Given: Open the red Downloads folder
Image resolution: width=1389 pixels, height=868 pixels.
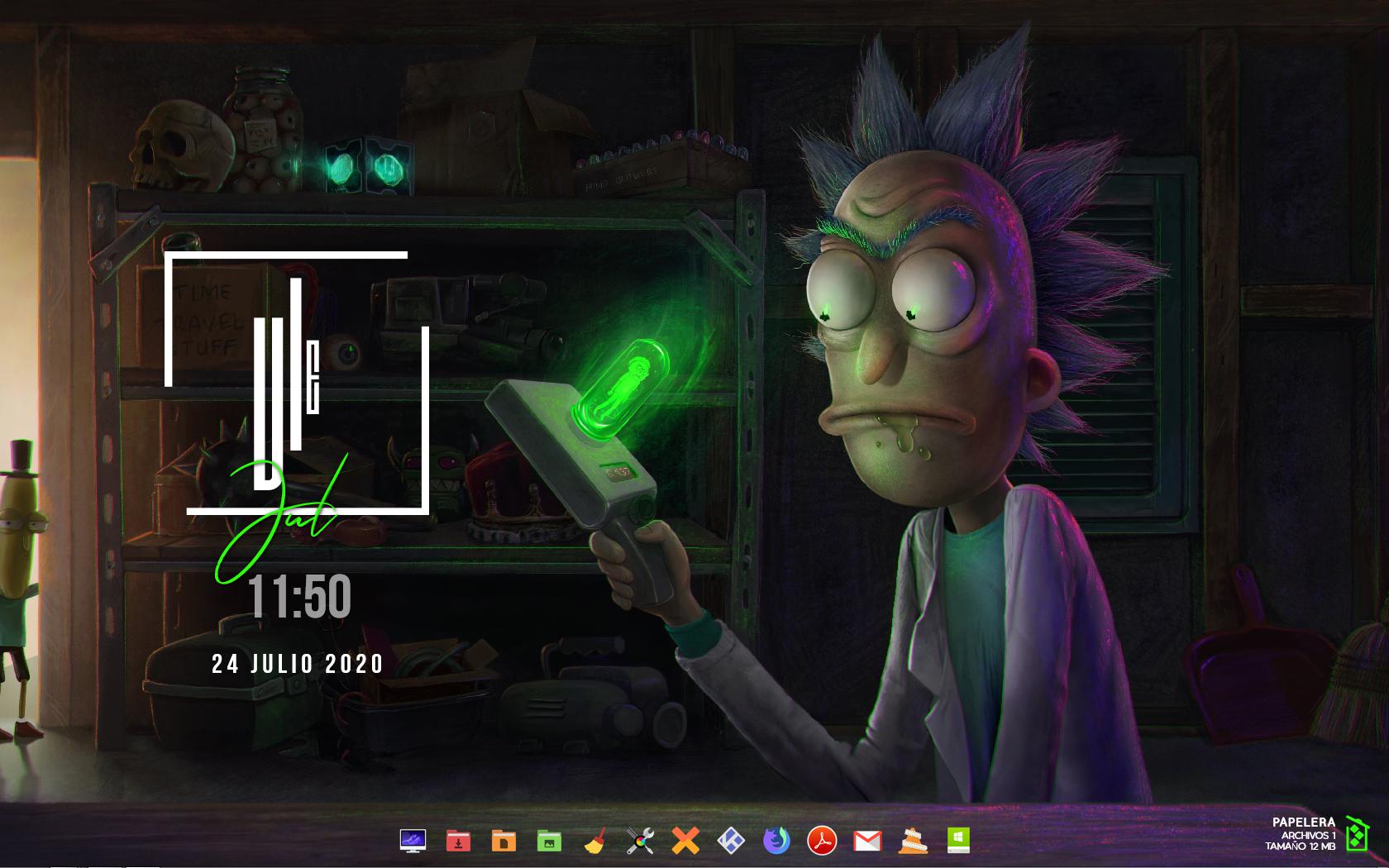Looking at the screenshot, I should point(457,842).
